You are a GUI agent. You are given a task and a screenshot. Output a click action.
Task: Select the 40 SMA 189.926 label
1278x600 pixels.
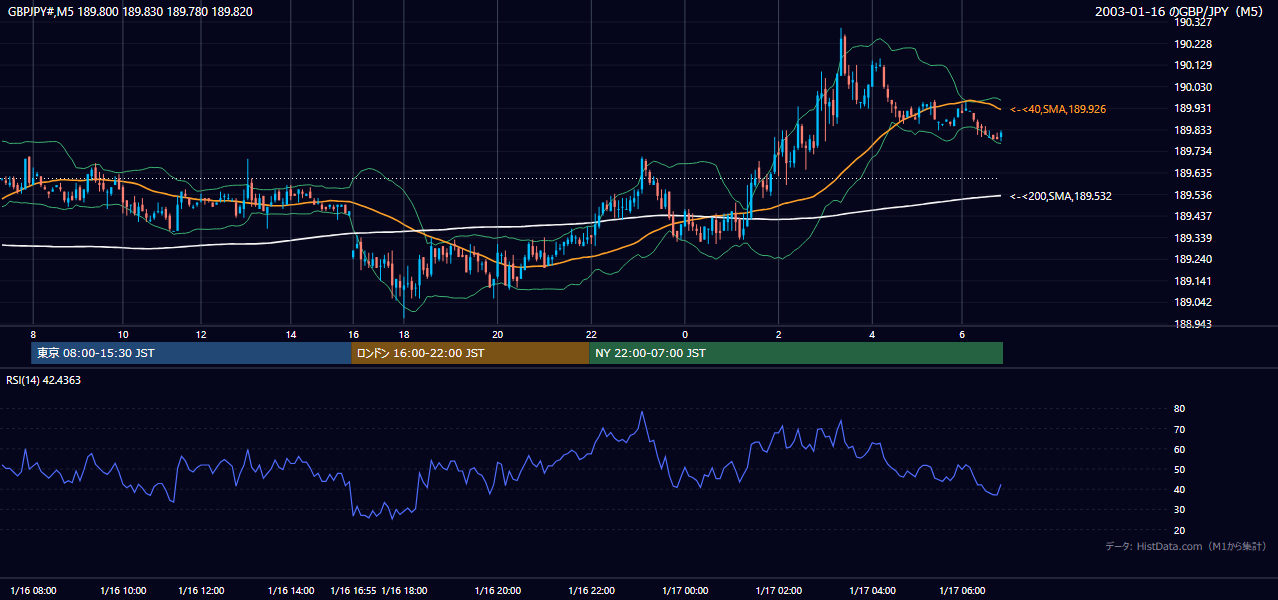[1058, 109]
